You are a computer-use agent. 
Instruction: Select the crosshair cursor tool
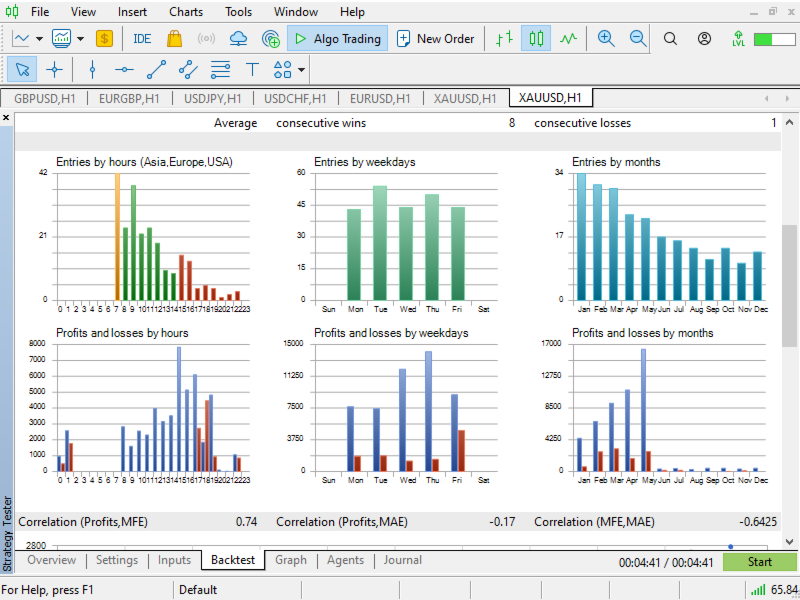[x=54, y=69]
